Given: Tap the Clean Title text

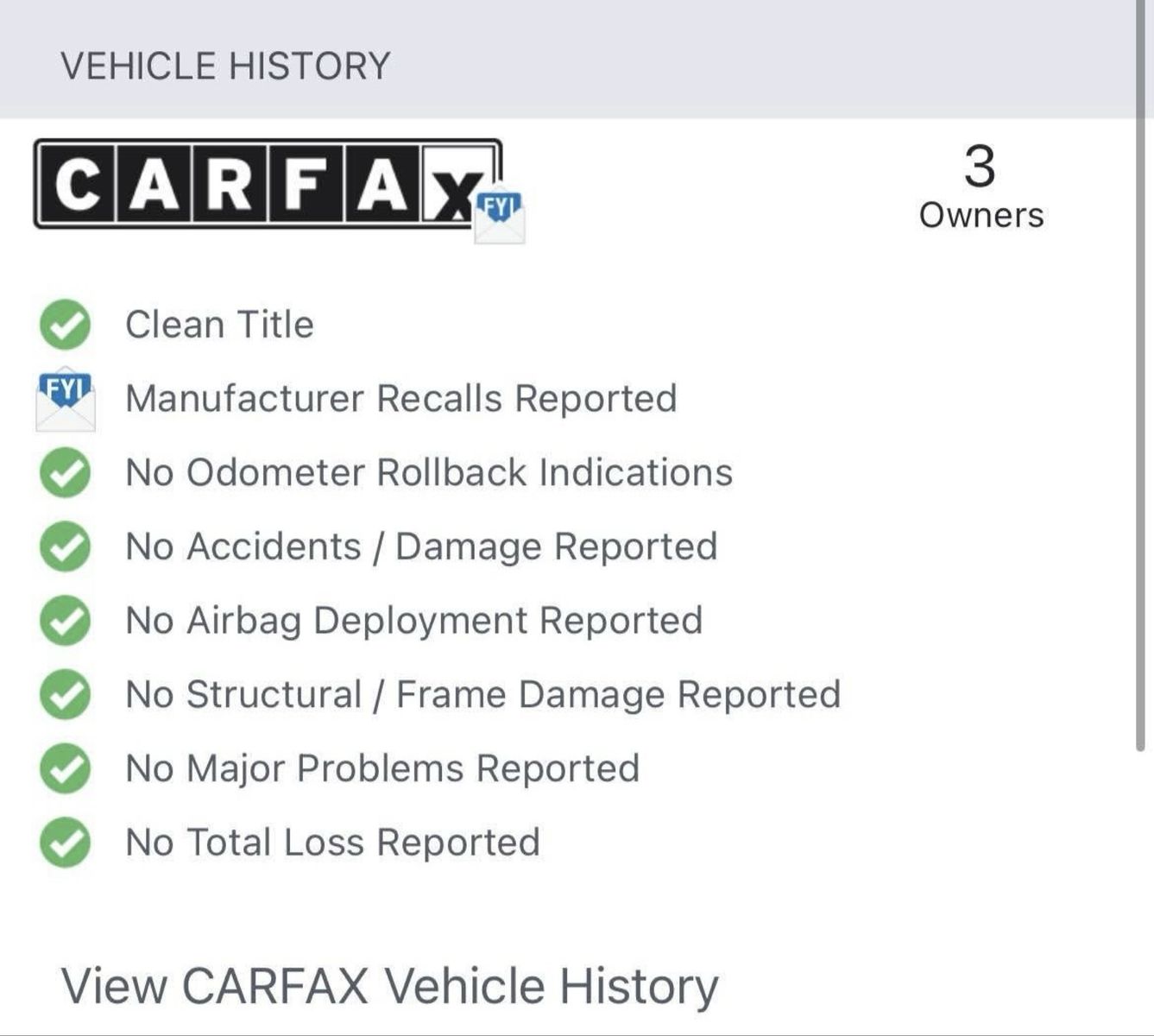Looking at the screenshot, I should click(219, 325).
